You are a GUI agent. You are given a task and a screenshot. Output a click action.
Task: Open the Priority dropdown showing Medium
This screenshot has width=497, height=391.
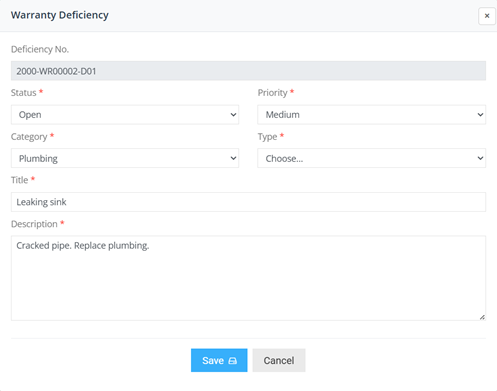pos(371,115)
